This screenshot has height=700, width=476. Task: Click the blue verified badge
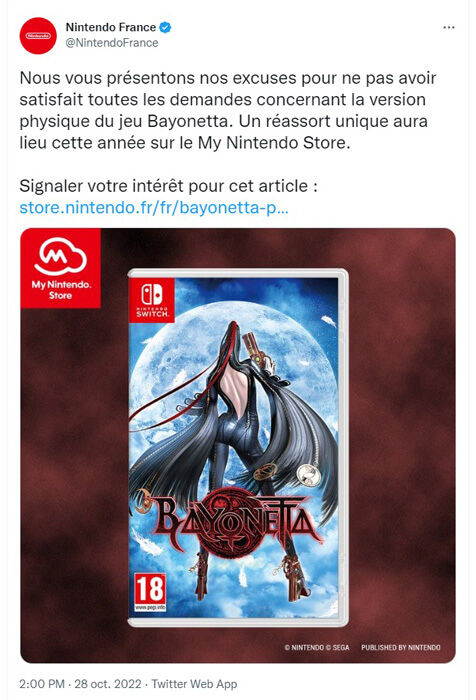tap(165, 28)
